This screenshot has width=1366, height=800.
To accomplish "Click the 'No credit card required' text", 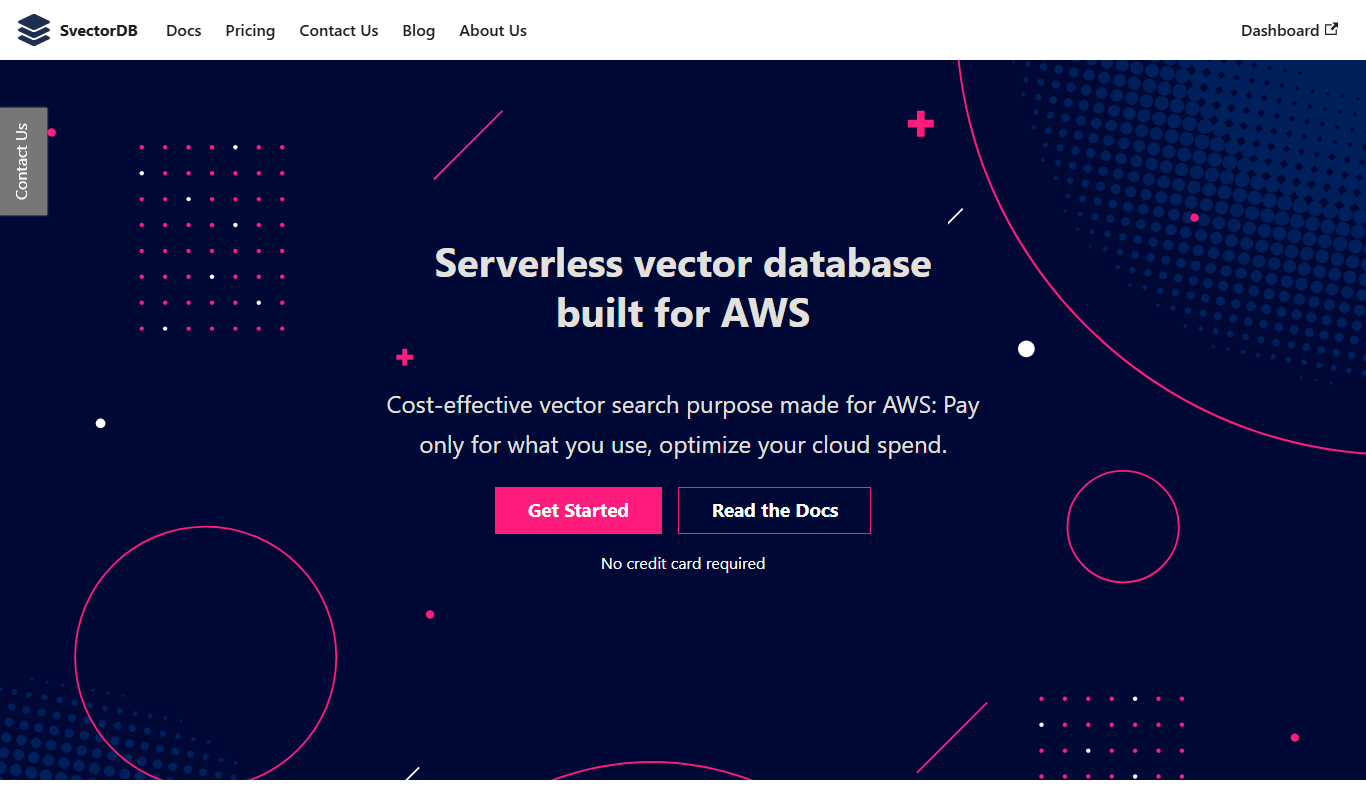I will 683,563.
